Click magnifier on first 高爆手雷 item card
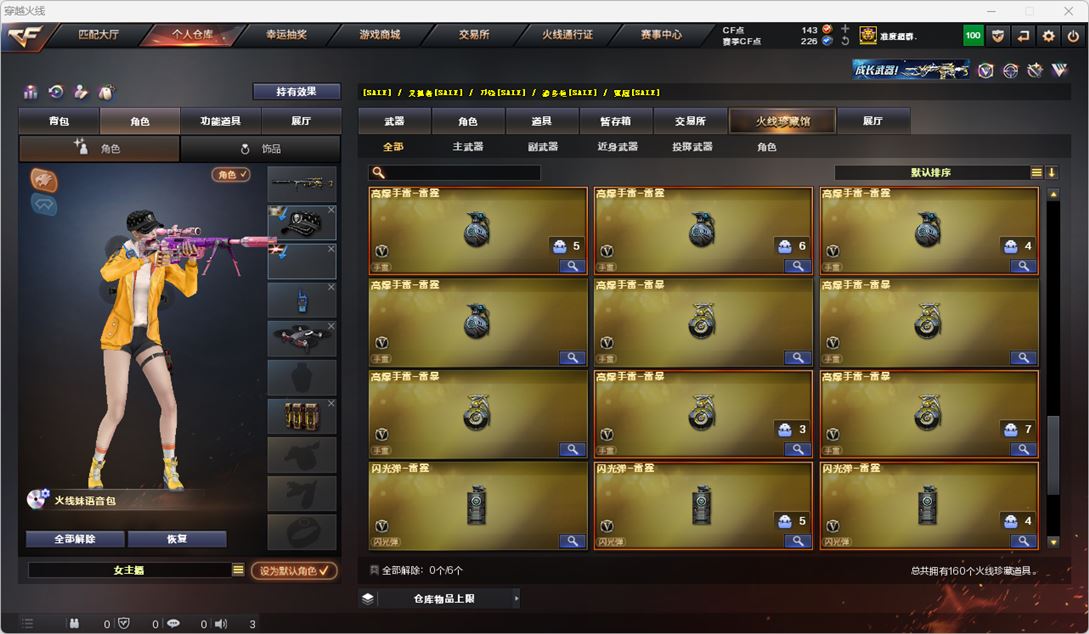Viewport: 1089px width, 634px height. (x=572, y=266)
